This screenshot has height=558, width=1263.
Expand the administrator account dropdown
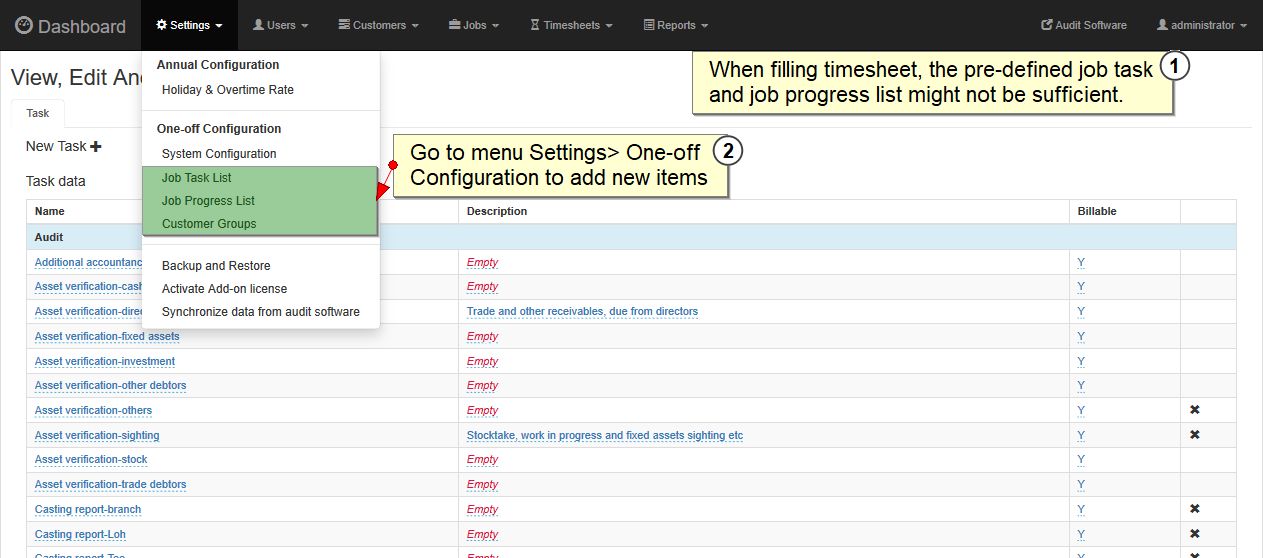click(1202, 25)
